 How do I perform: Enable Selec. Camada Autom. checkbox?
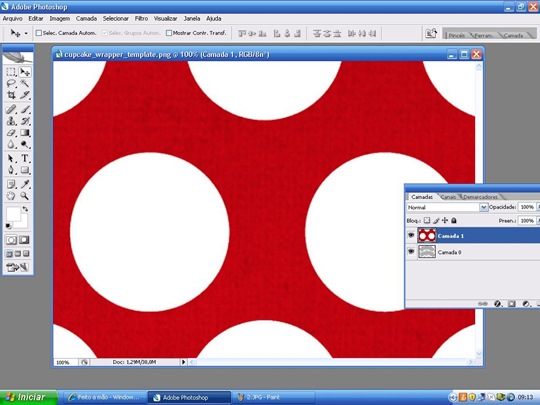click(x=39, y=33)
